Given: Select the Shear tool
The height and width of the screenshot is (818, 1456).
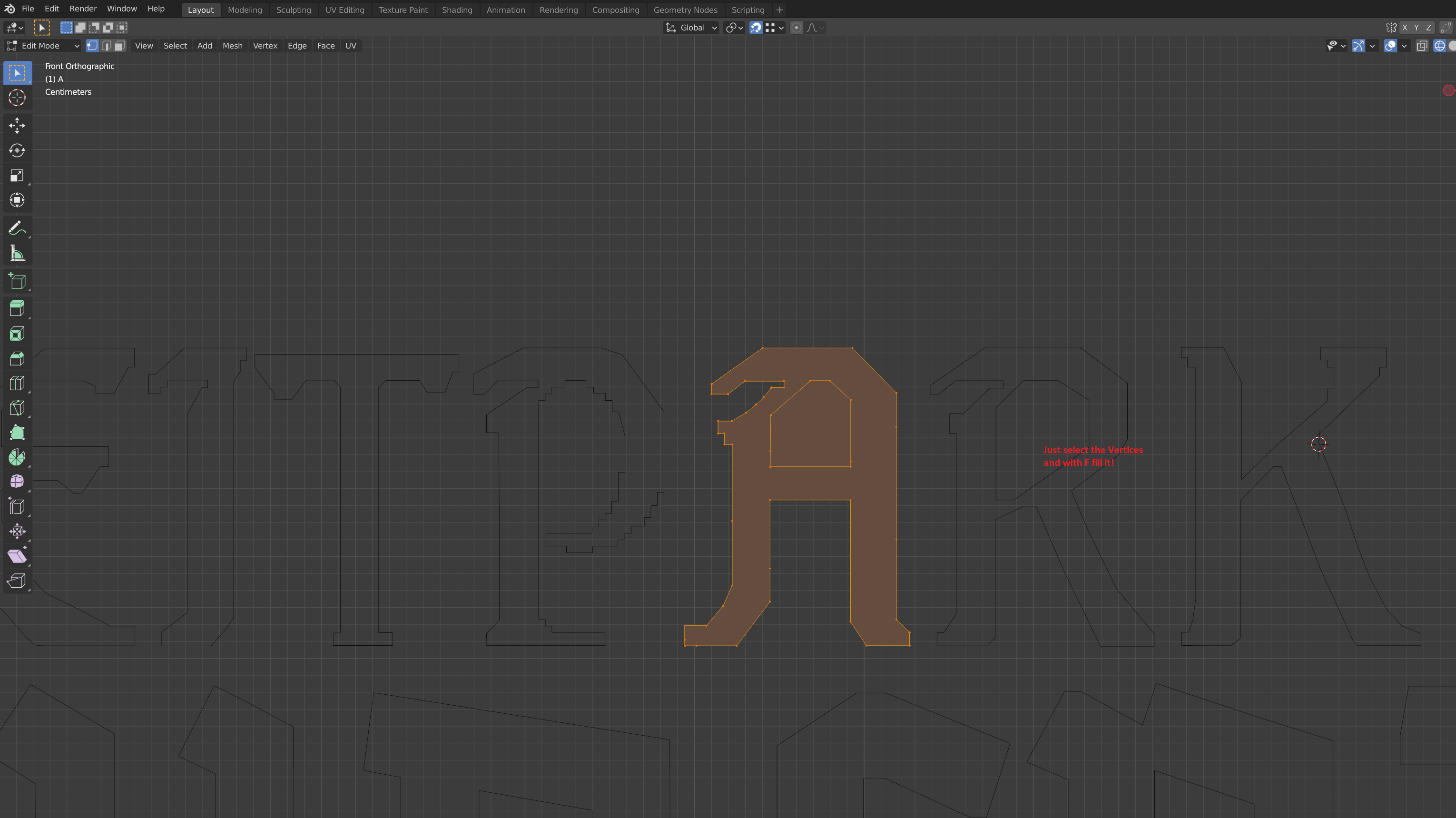Looking at the screenshot, I should [x=17, y=556].
